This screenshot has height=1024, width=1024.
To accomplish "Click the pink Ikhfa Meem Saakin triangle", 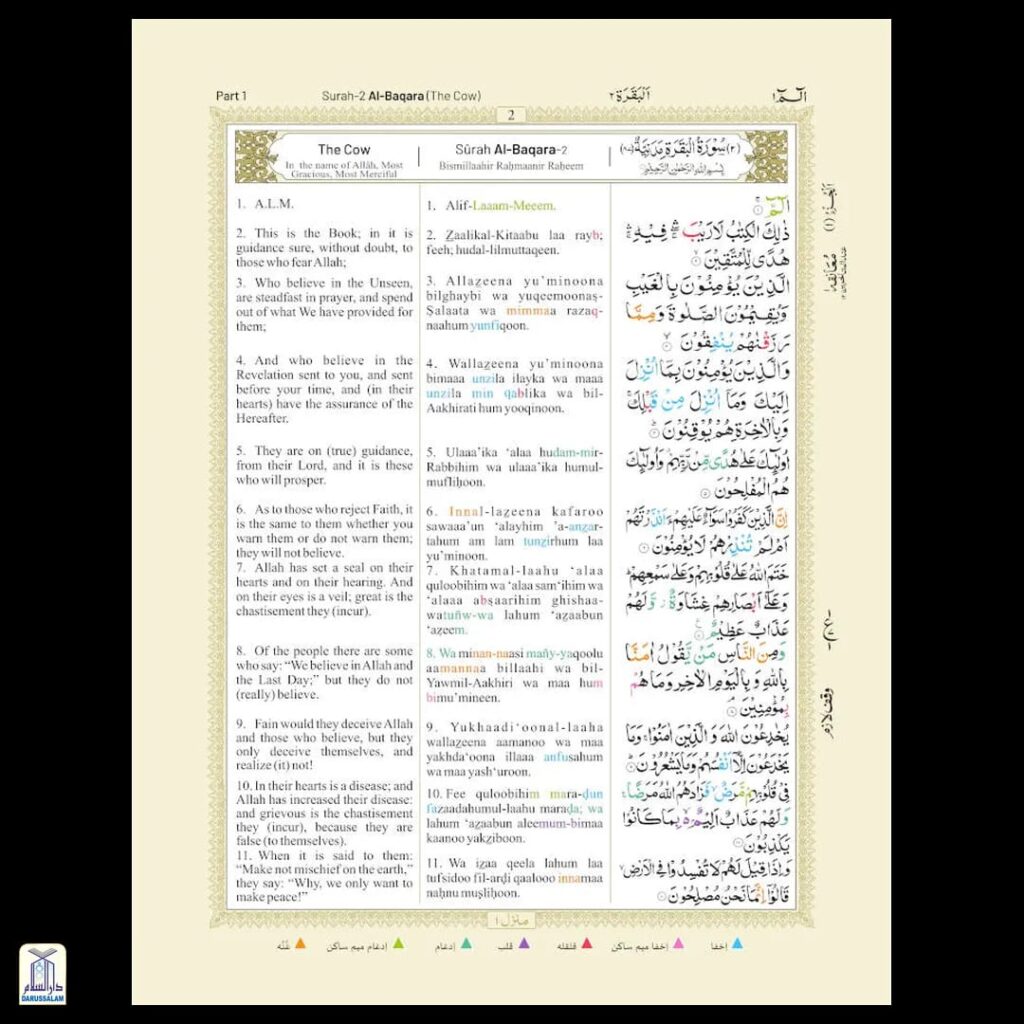I will 678,943.
